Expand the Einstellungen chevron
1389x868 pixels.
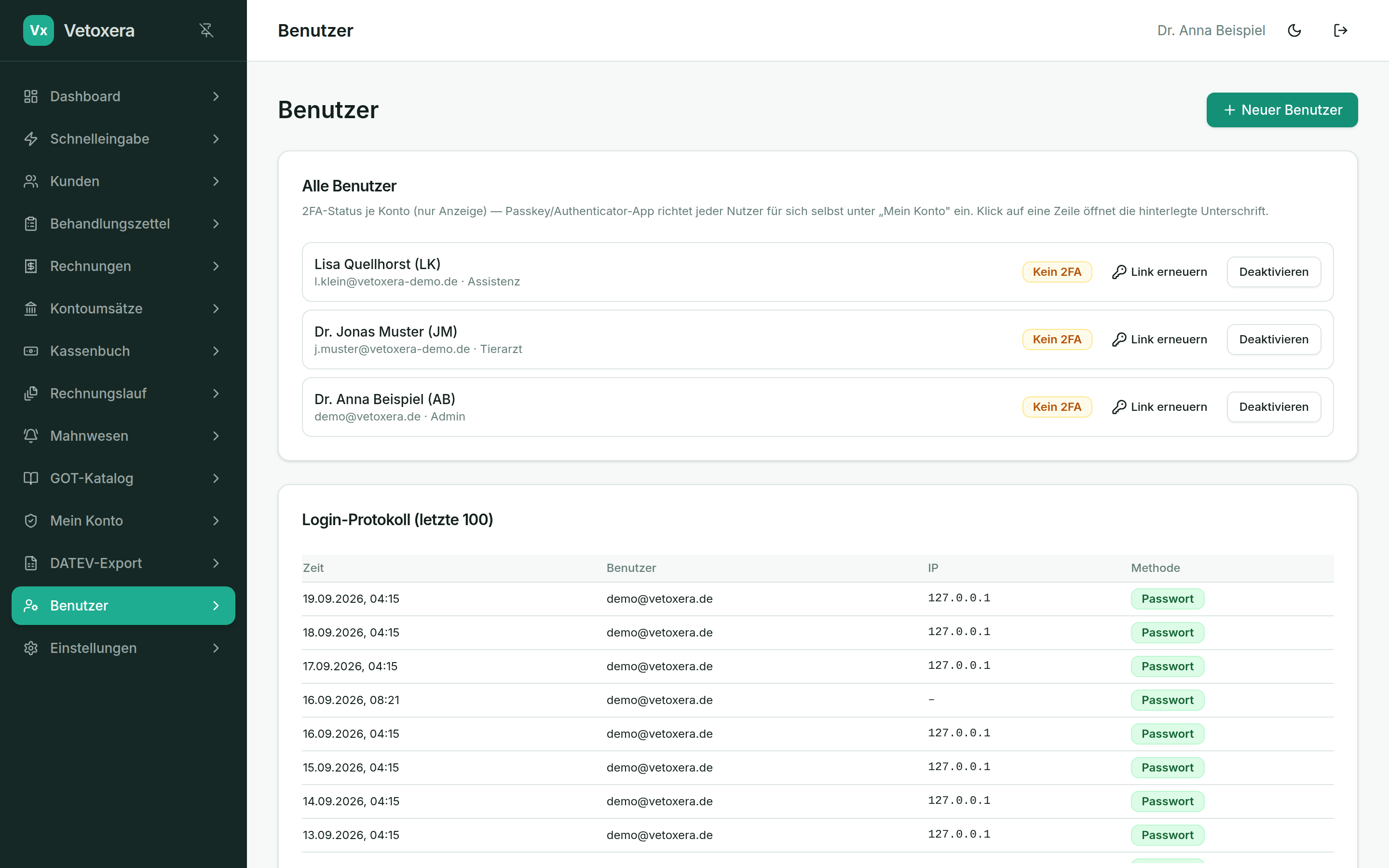tap(217, 649)
